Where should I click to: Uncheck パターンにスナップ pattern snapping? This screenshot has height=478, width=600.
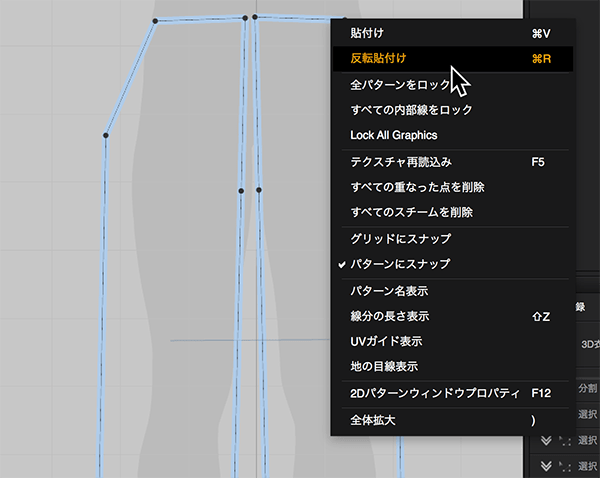tap(400, 264)
